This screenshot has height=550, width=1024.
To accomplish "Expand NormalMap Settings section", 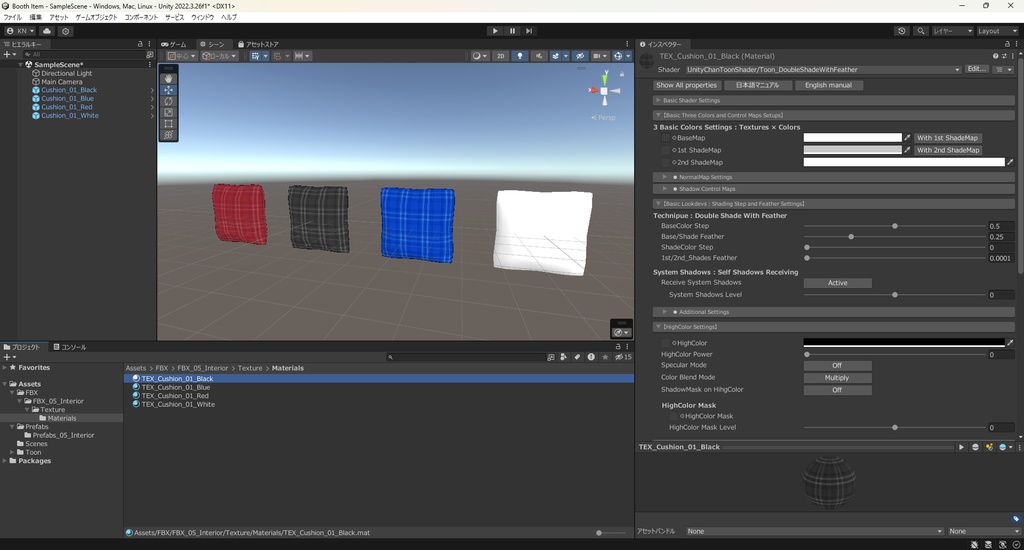I will pyautogui.click(x=833, y=177).
